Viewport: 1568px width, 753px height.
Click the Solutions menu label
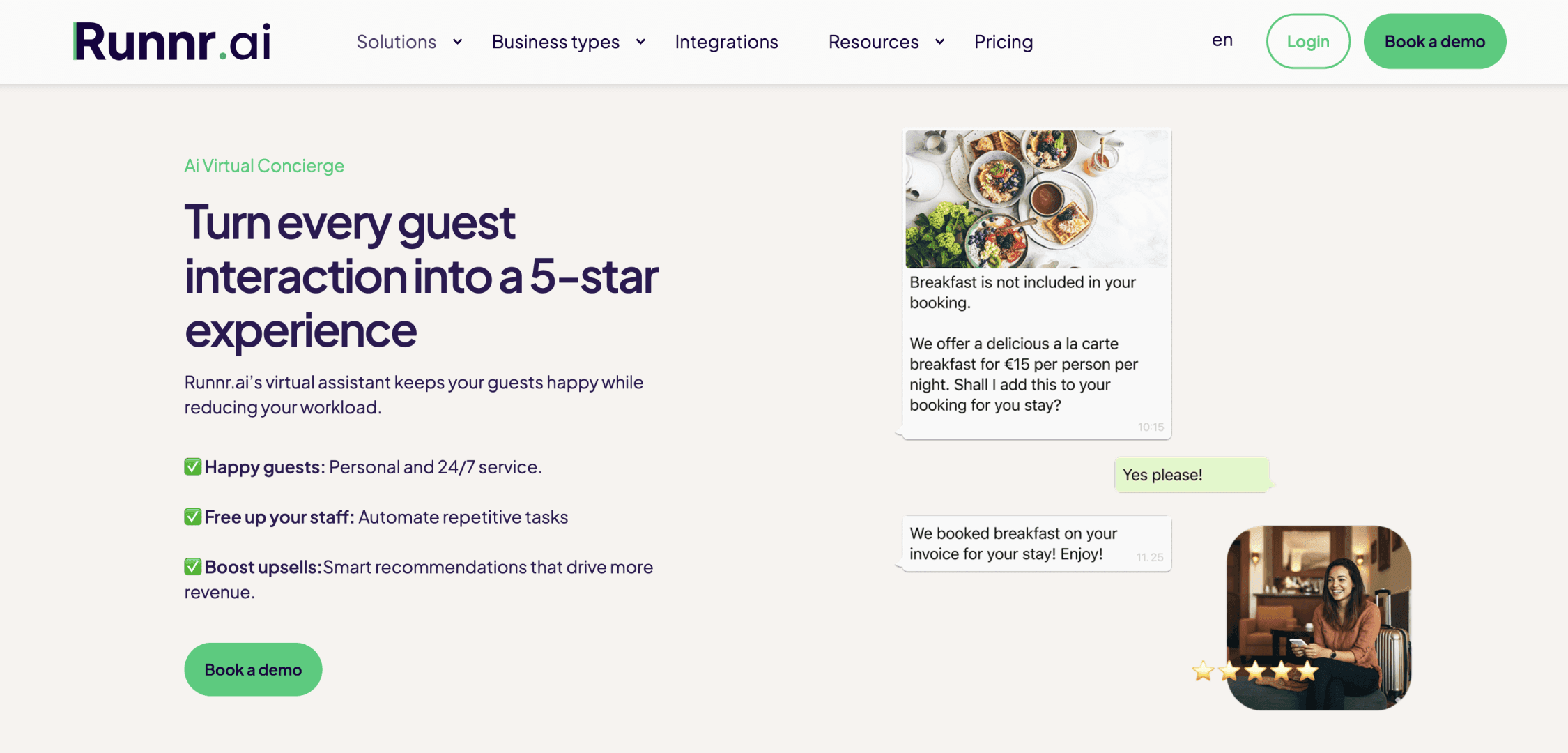pyautogui.click(x=396, y=42)
